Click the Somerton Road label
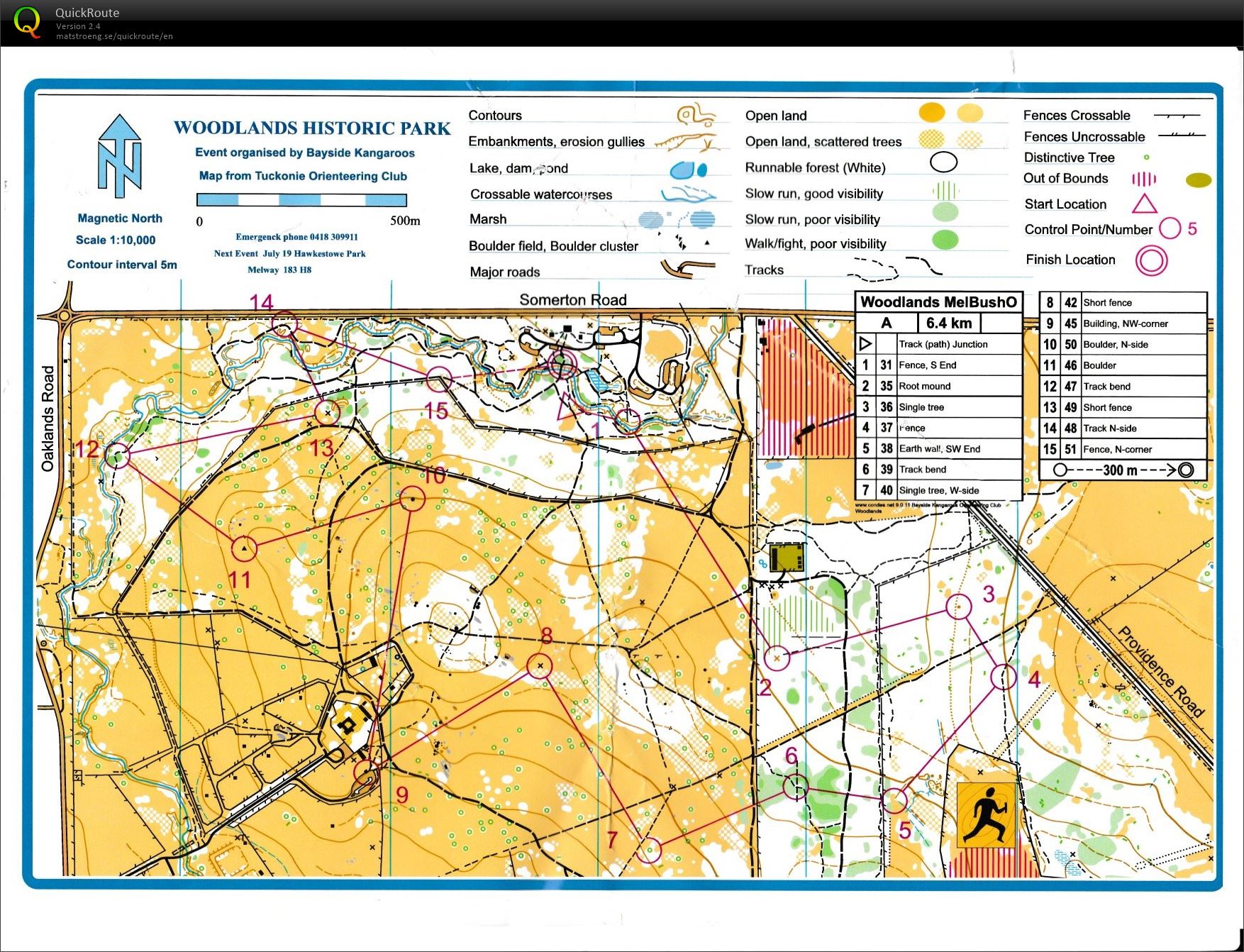The width and height of the screenshot is (1244, 952). 572,300
